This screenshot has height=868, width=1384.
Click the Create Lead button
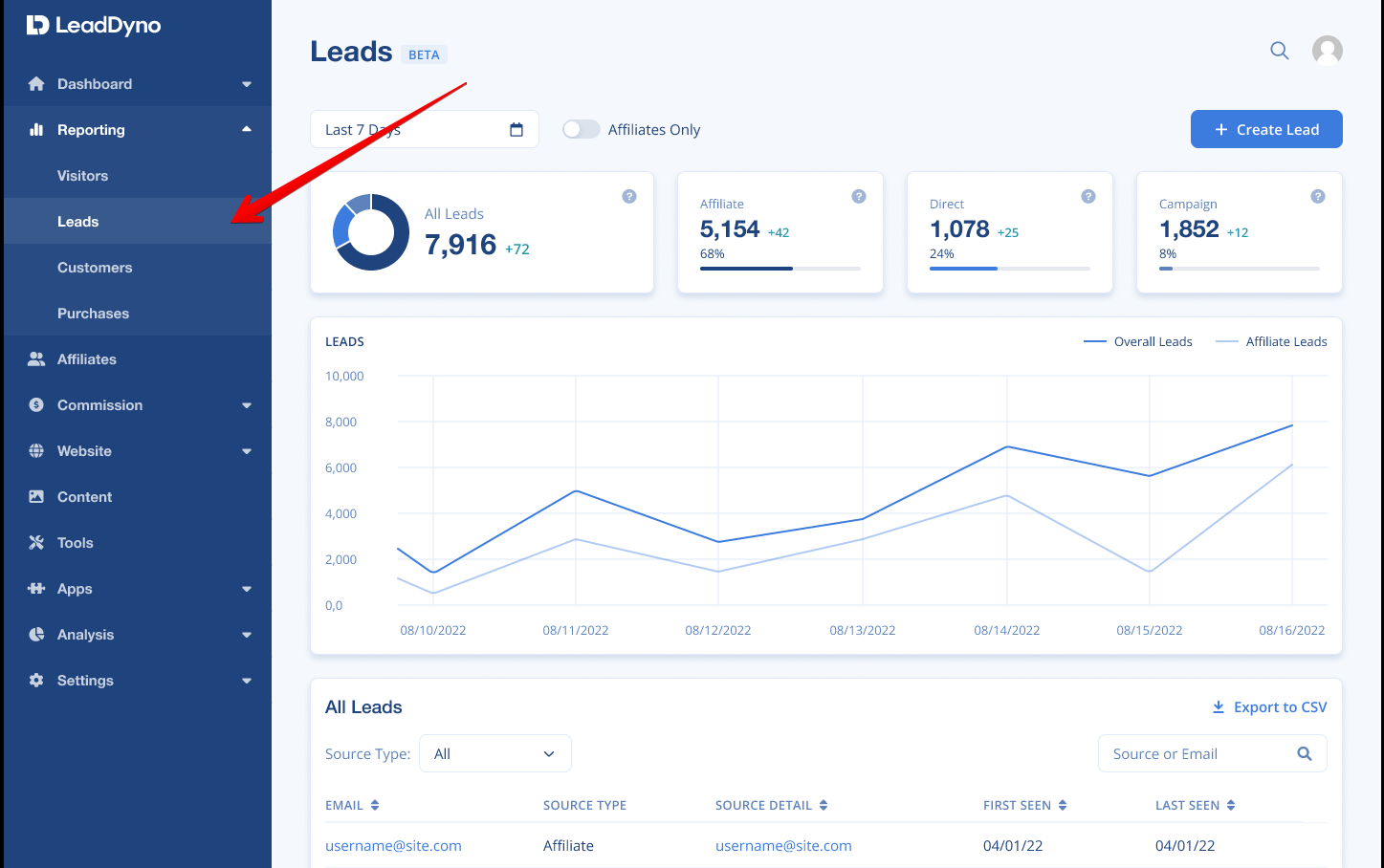[x=1266, y=129]
